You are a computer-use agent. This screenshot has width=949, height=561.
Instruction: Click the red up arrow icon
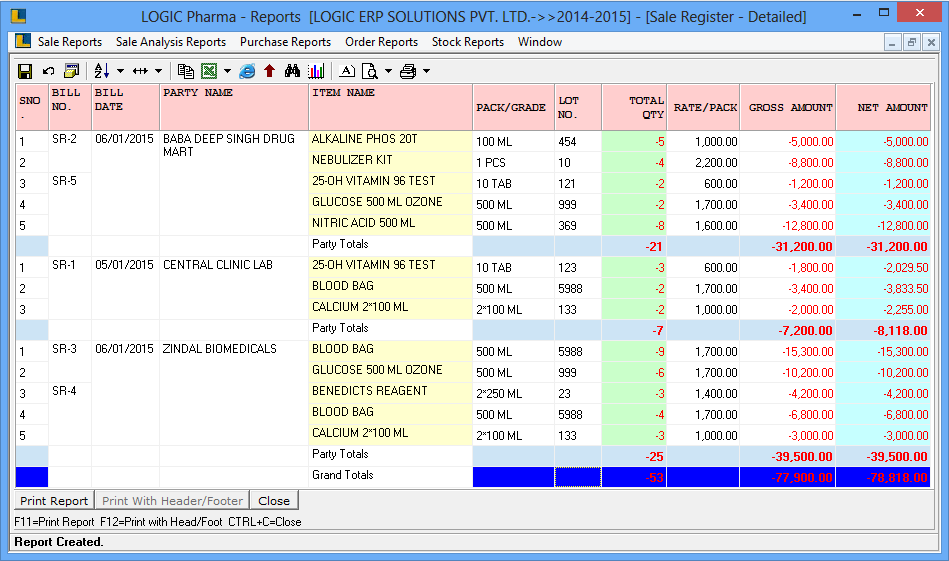click(269, 71)
